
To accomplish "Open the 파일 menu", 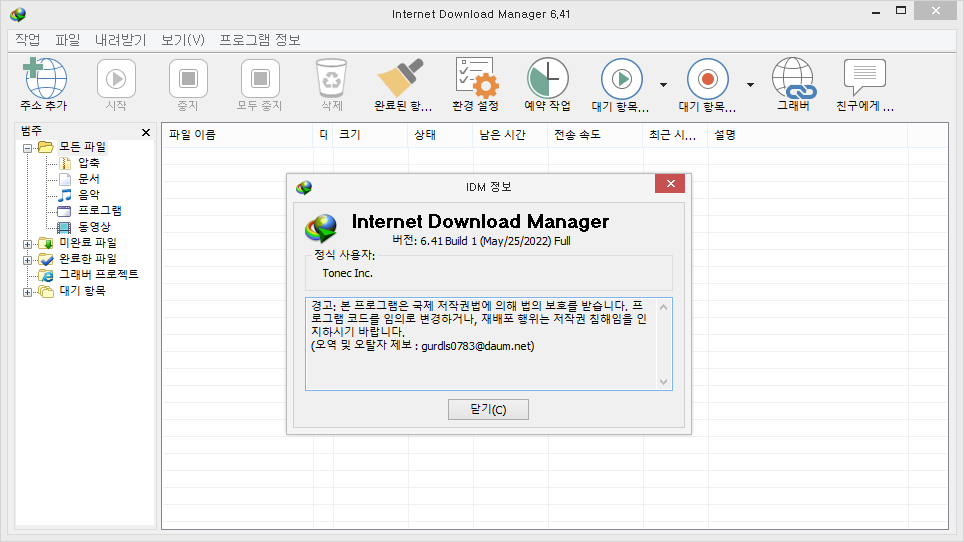I will click(68, 40).
